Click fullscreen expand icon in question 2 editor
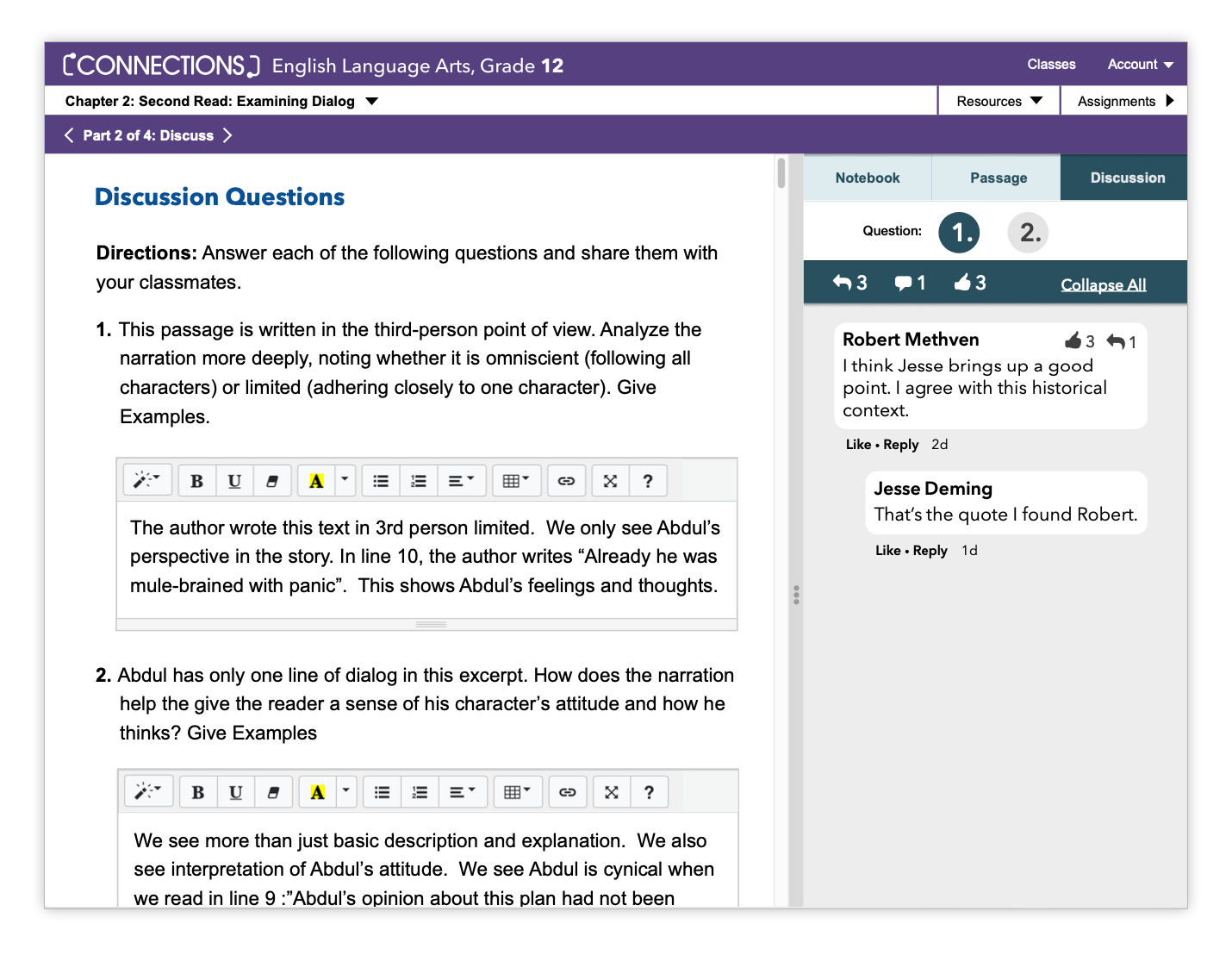This screenshot has height=955, width=1232. 612,791
